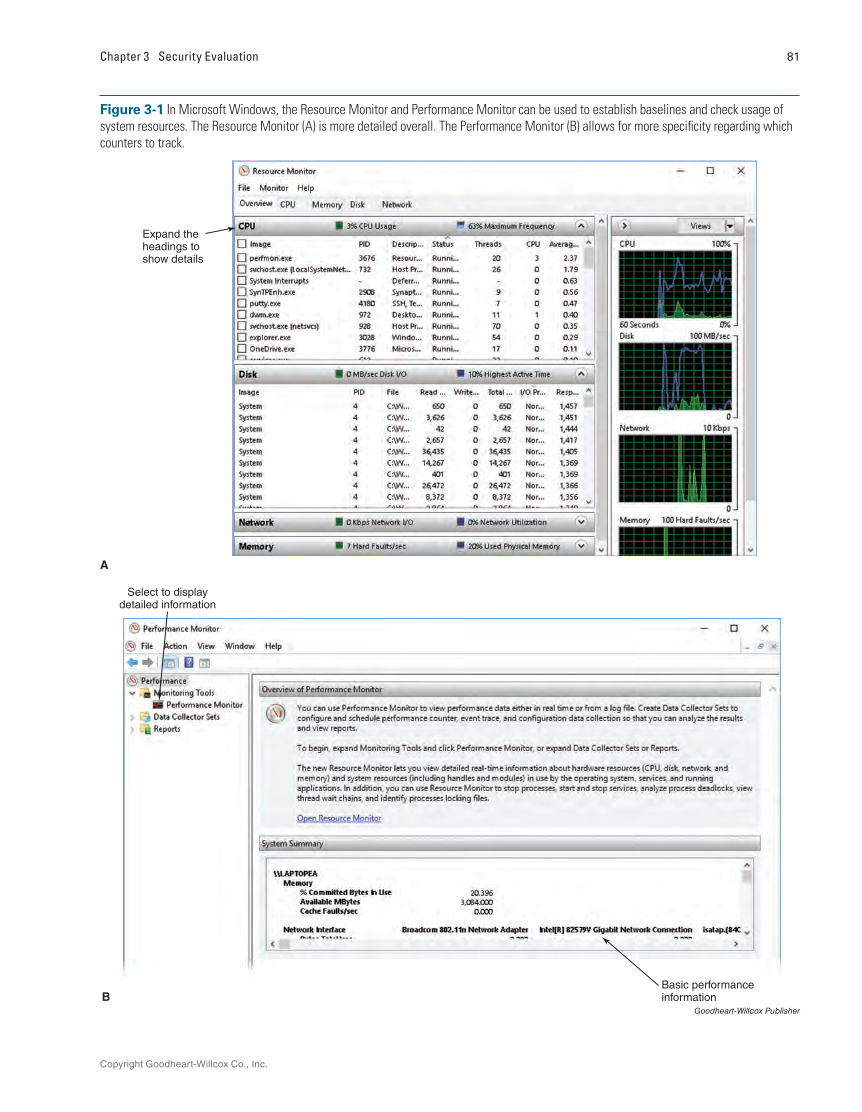Sort processes by the Threads column header
Viewport: 862px width, 1112px height.
(487, 243)
